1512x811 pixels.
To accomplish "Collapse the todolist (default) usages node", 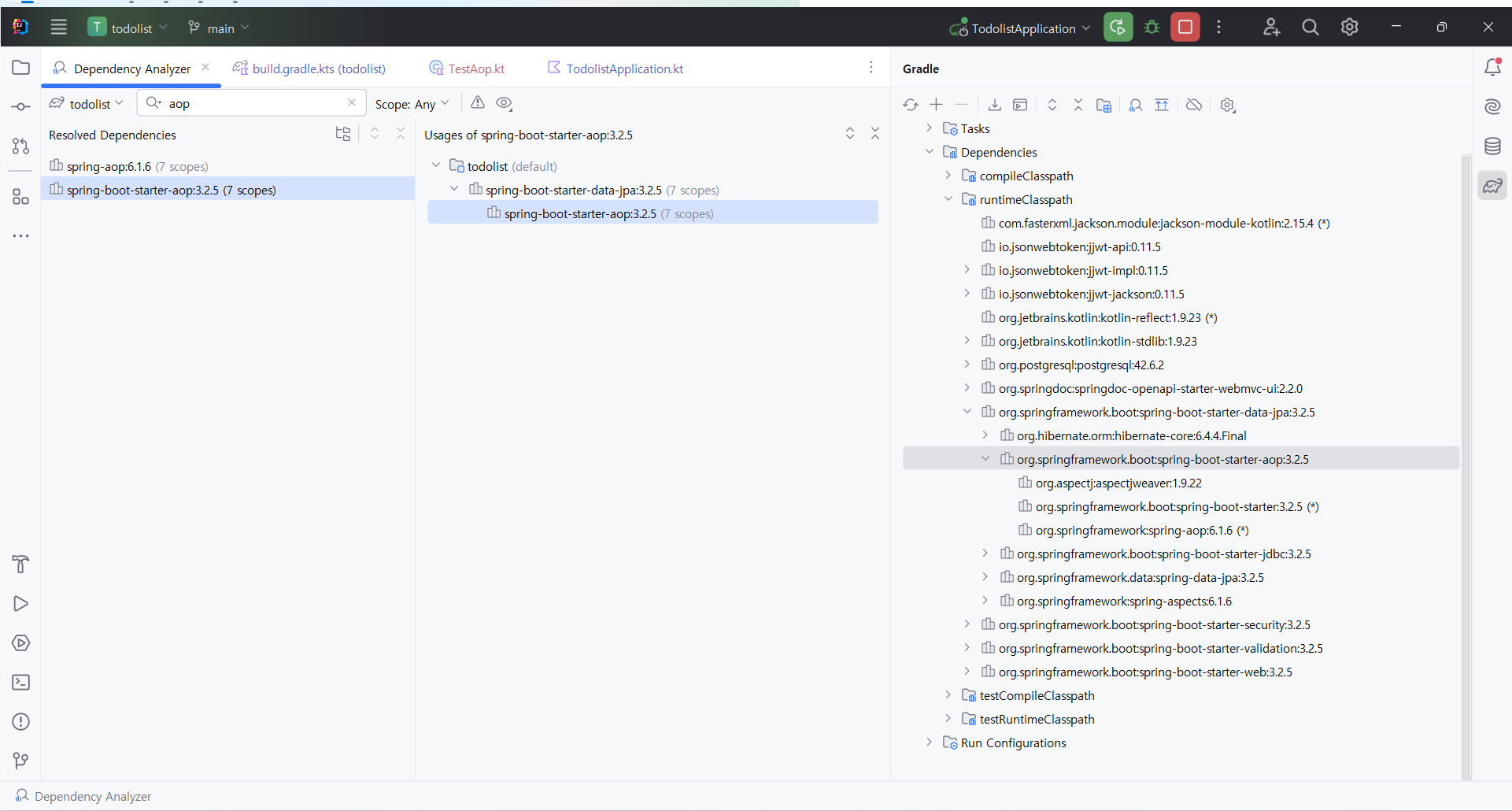I will 436,165.
